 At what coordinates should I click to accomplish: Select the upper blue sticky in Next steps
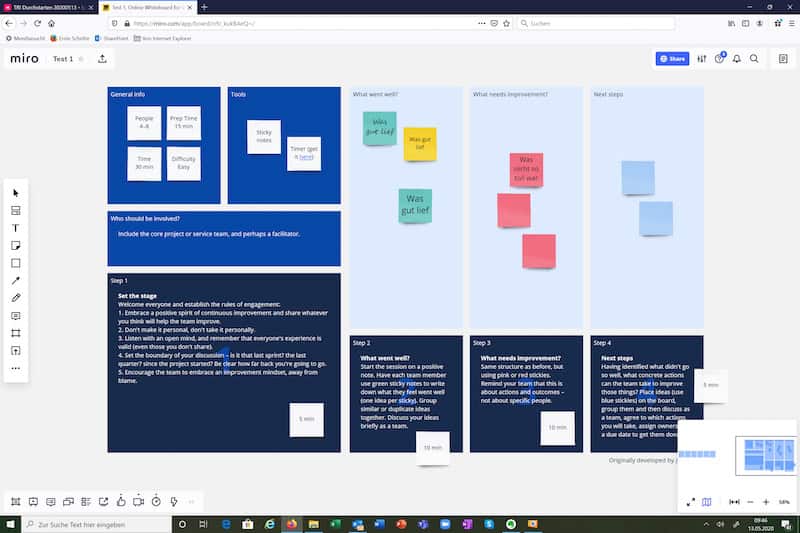638,177
